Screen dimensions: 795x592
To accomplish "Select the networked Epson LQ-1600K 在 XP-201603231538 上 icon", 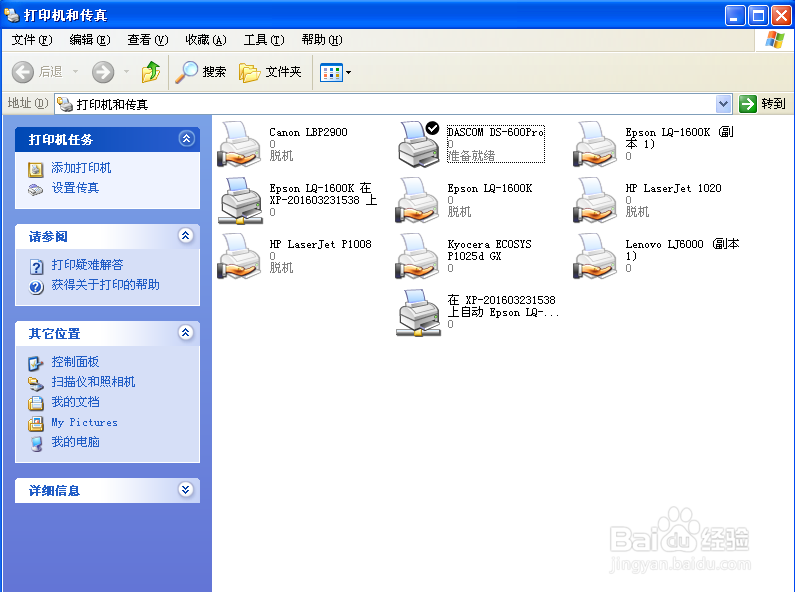I will 240,200.
